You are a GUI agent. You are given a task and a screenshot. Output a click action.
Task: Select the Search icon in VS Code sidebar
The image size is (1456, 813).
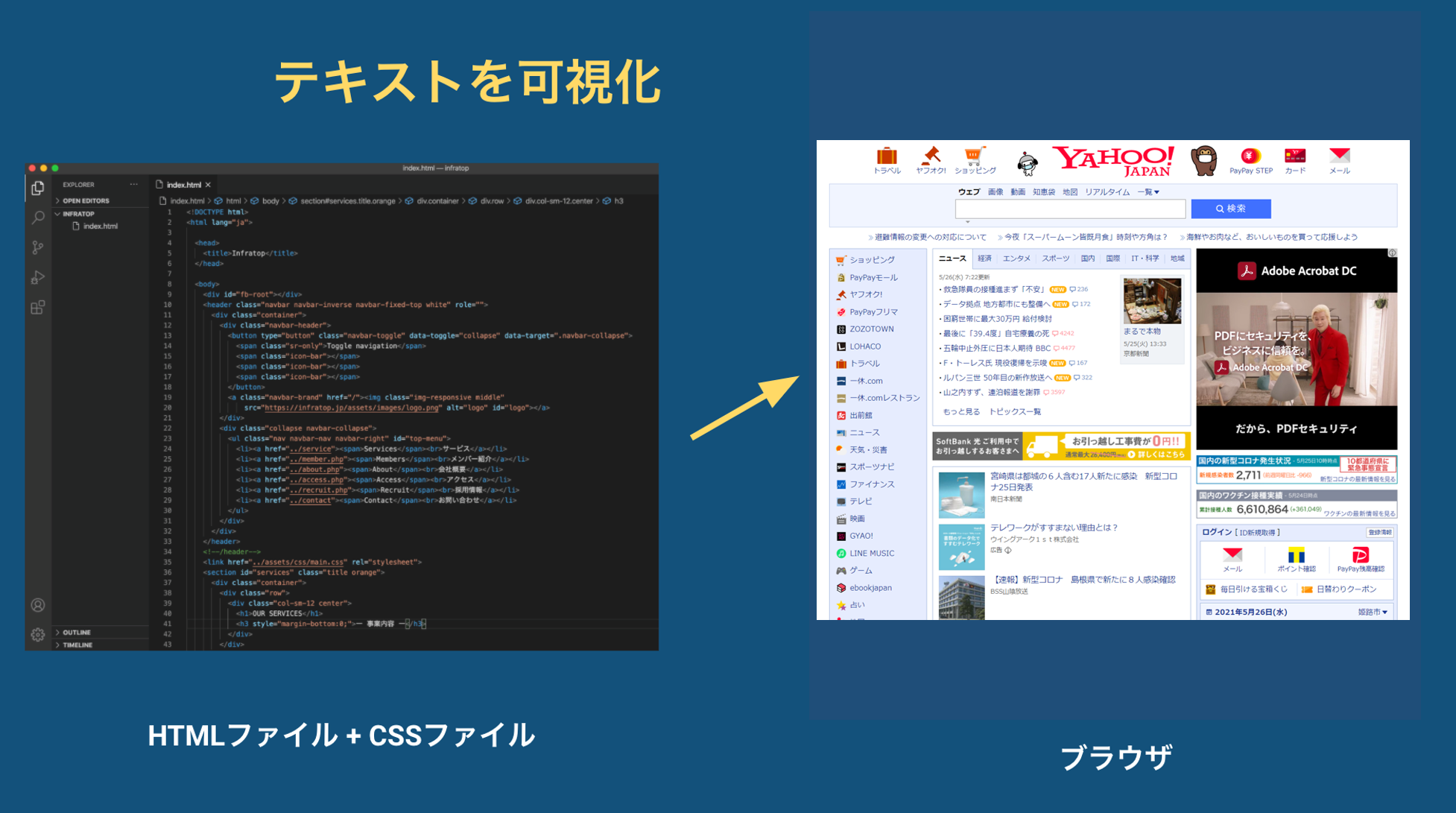click(37, 217)
